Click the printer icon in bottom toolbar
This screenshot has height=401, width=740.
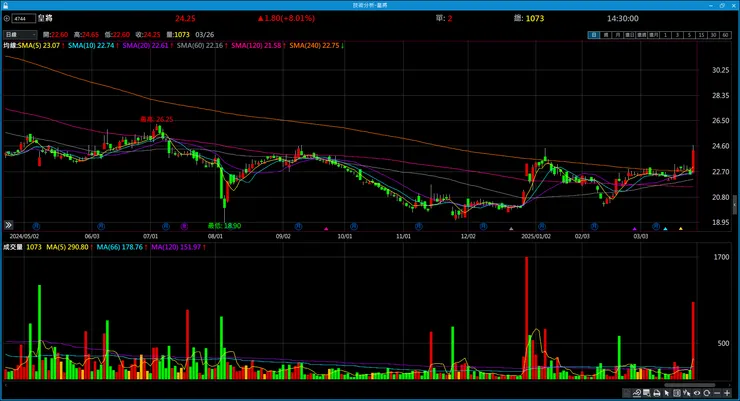click(656, 393)
